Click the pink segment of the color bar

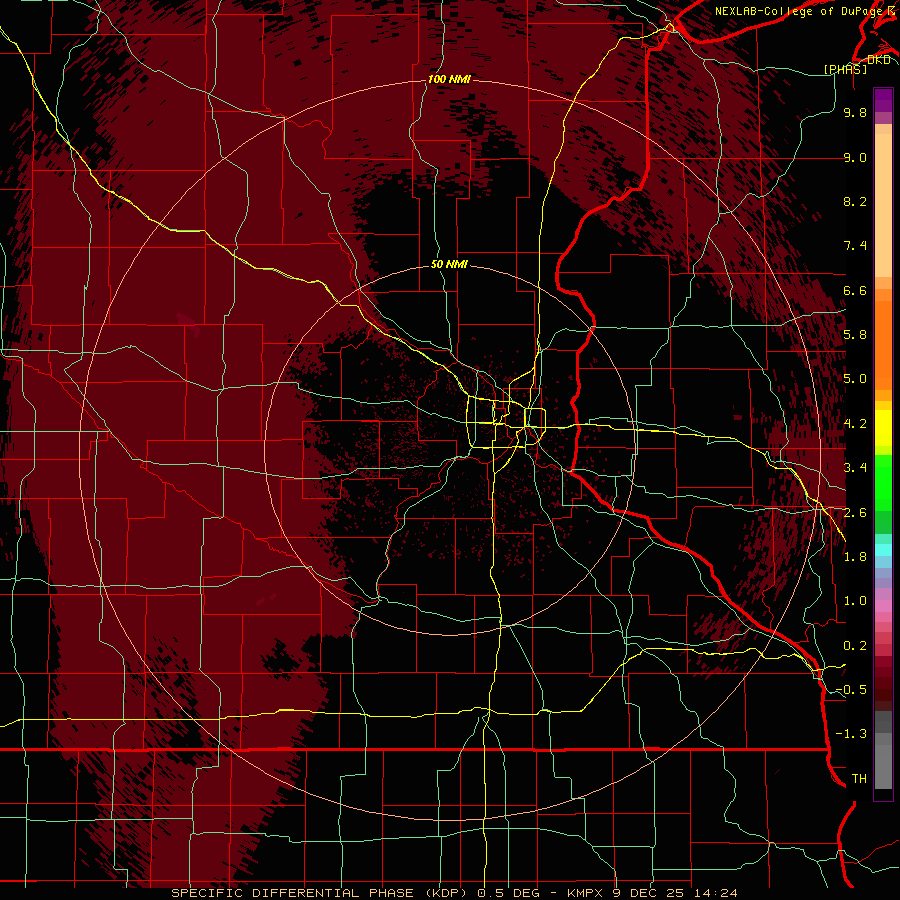point(883,606)
